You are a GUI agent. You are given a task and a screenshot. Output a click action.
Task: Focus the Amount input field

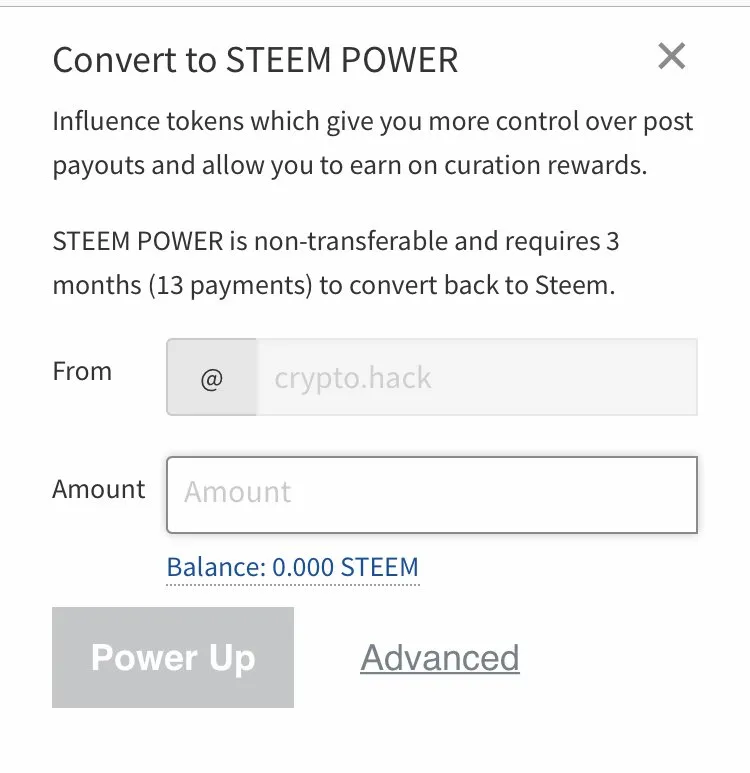pos(431,495)
